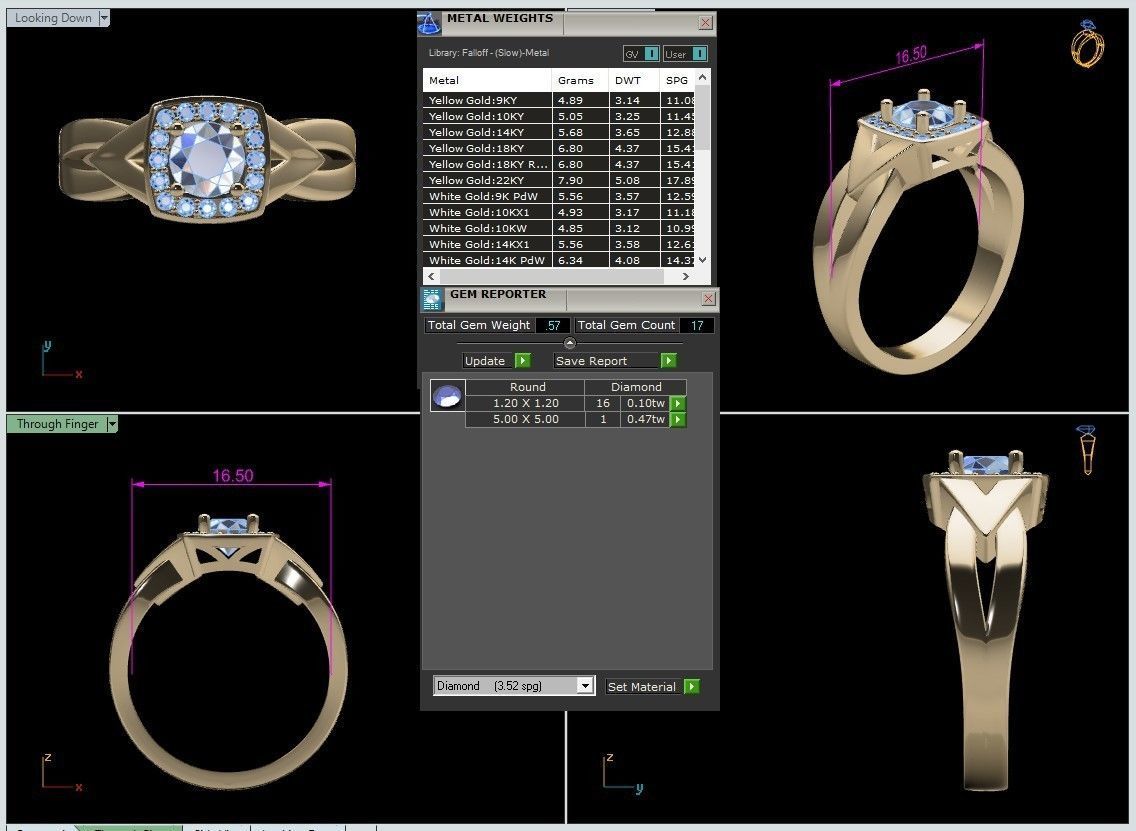Click the 0.47tw weight cell
Image resolution: width=1136 pixels, height=831 pixels.
645,419
